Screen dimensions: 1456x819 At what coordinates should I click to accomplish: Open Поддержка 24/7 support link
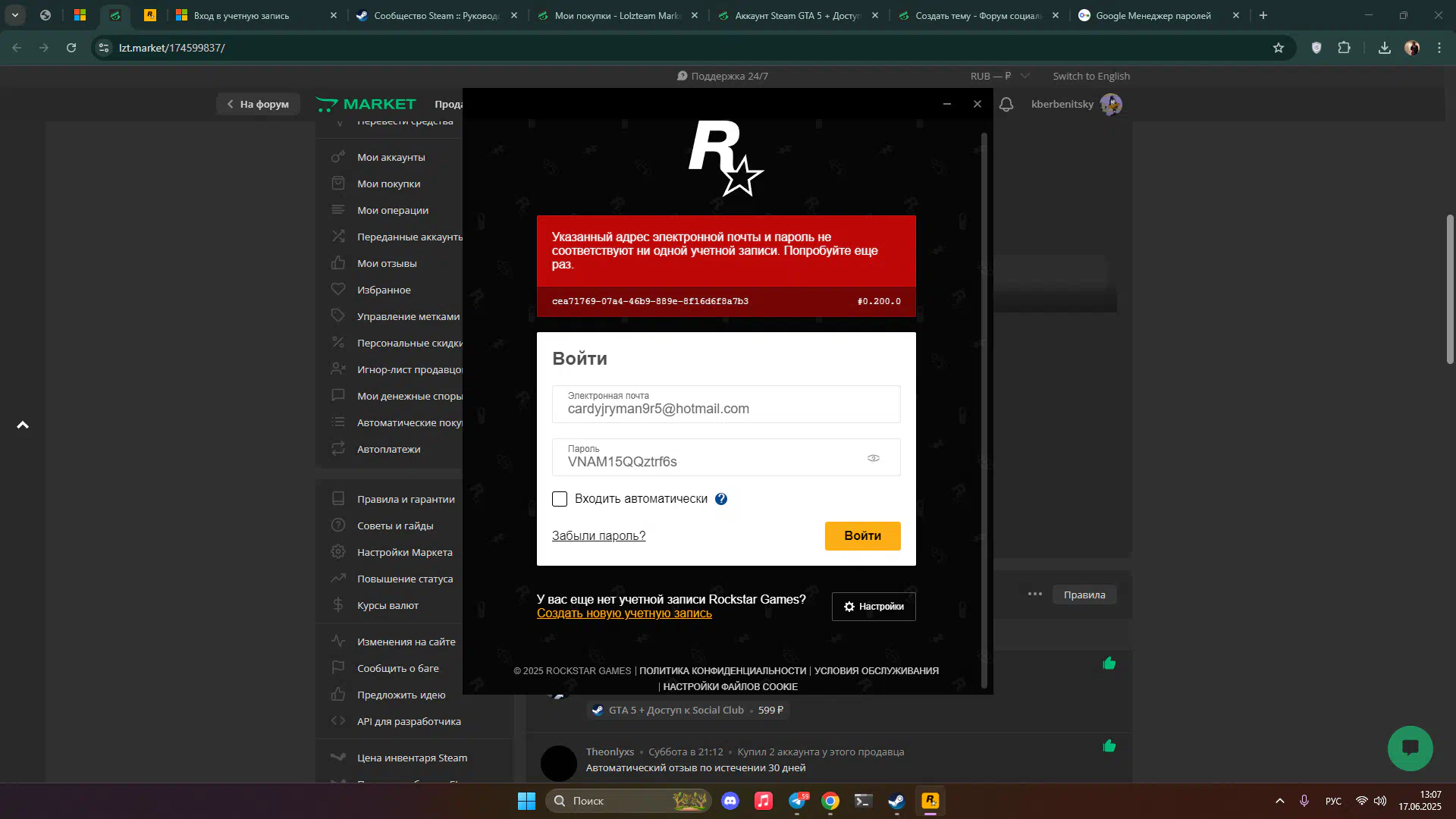click(723, 76)
